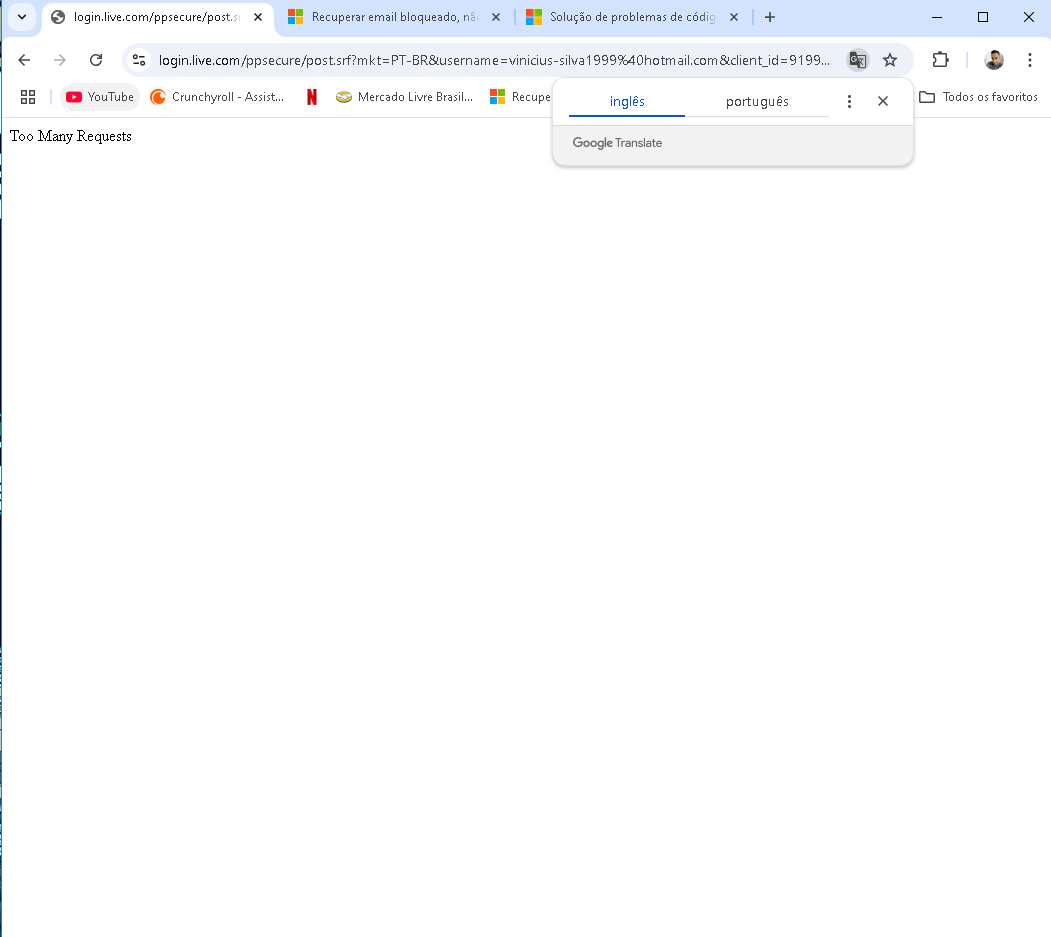1051x937 pixels.
Task: Open the Recupe Microsoft bookmark
Action: pos(520,97)
